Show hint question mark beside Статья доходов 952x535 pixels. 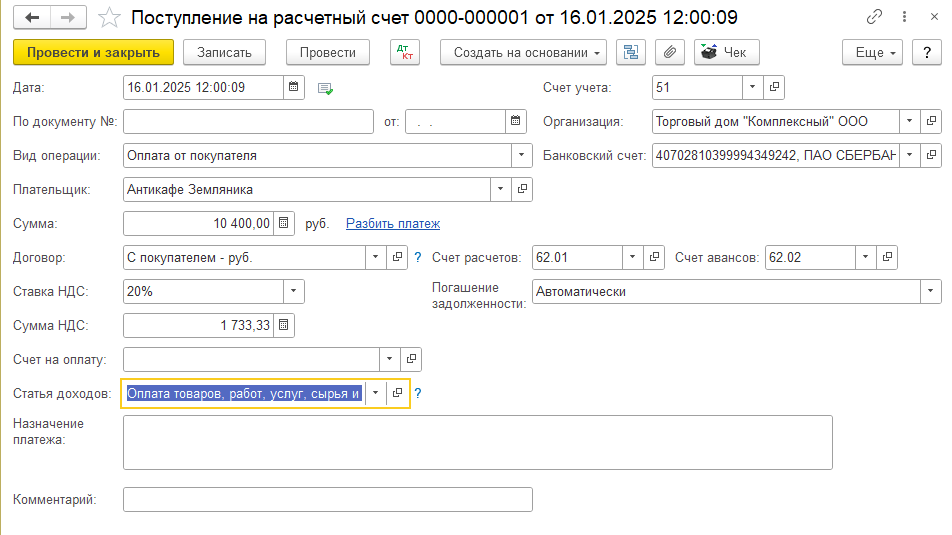point(418,394)
